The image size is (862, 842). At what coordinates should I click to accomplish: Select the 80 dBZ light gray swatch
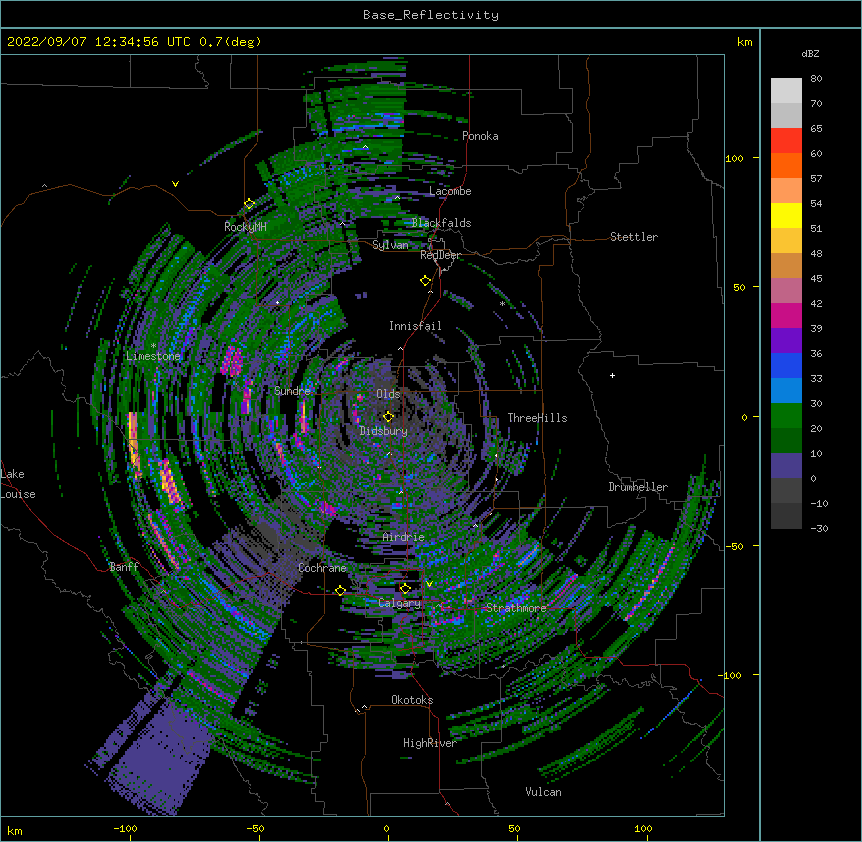pos(786,91)
